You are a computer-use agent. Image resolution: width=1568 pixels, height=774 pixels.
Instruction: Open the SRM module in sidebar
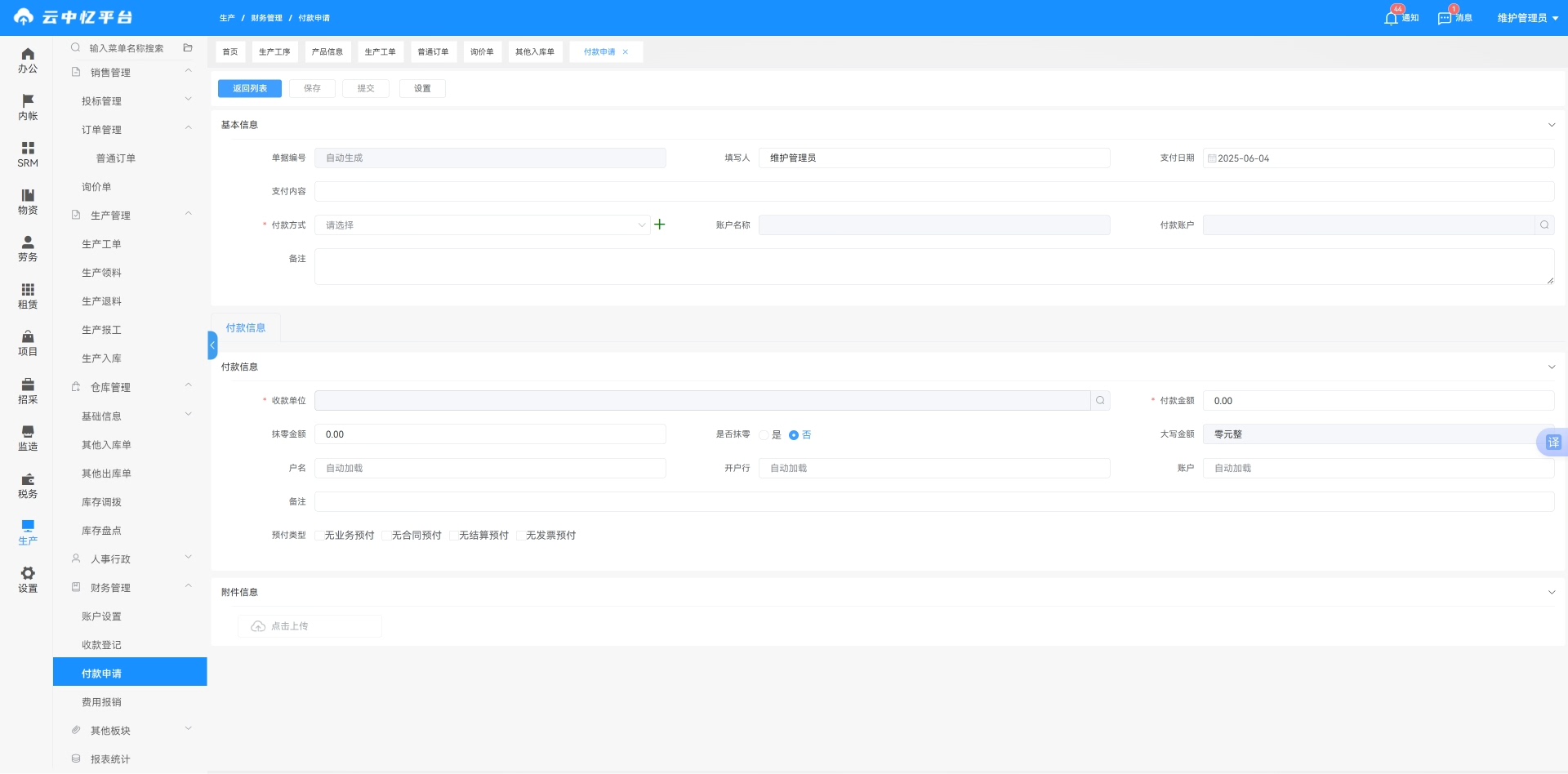28,153
